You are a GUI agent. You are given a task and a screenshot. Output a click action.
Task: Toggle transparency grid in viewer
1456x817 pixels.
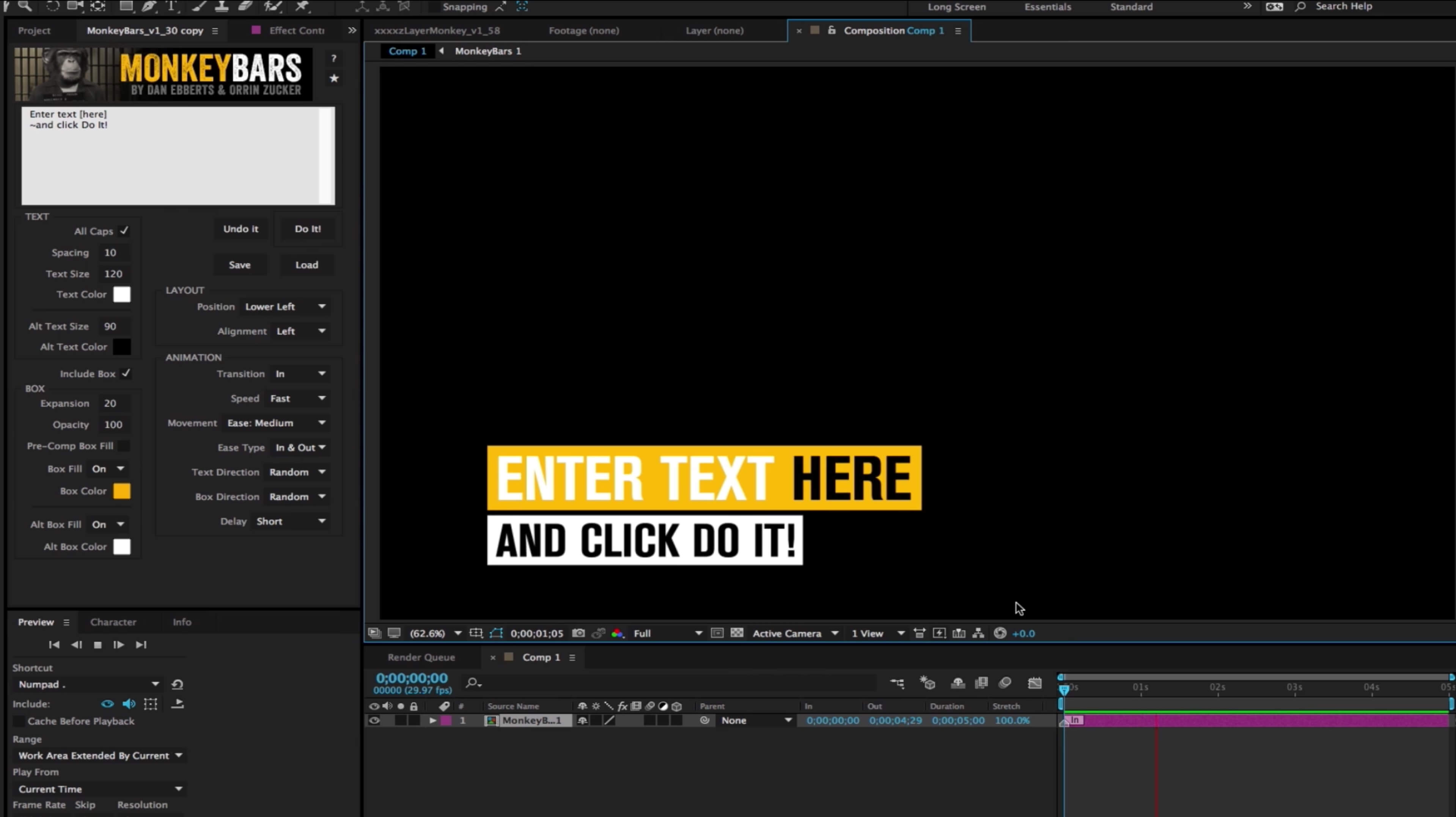(x=737, y=633)
